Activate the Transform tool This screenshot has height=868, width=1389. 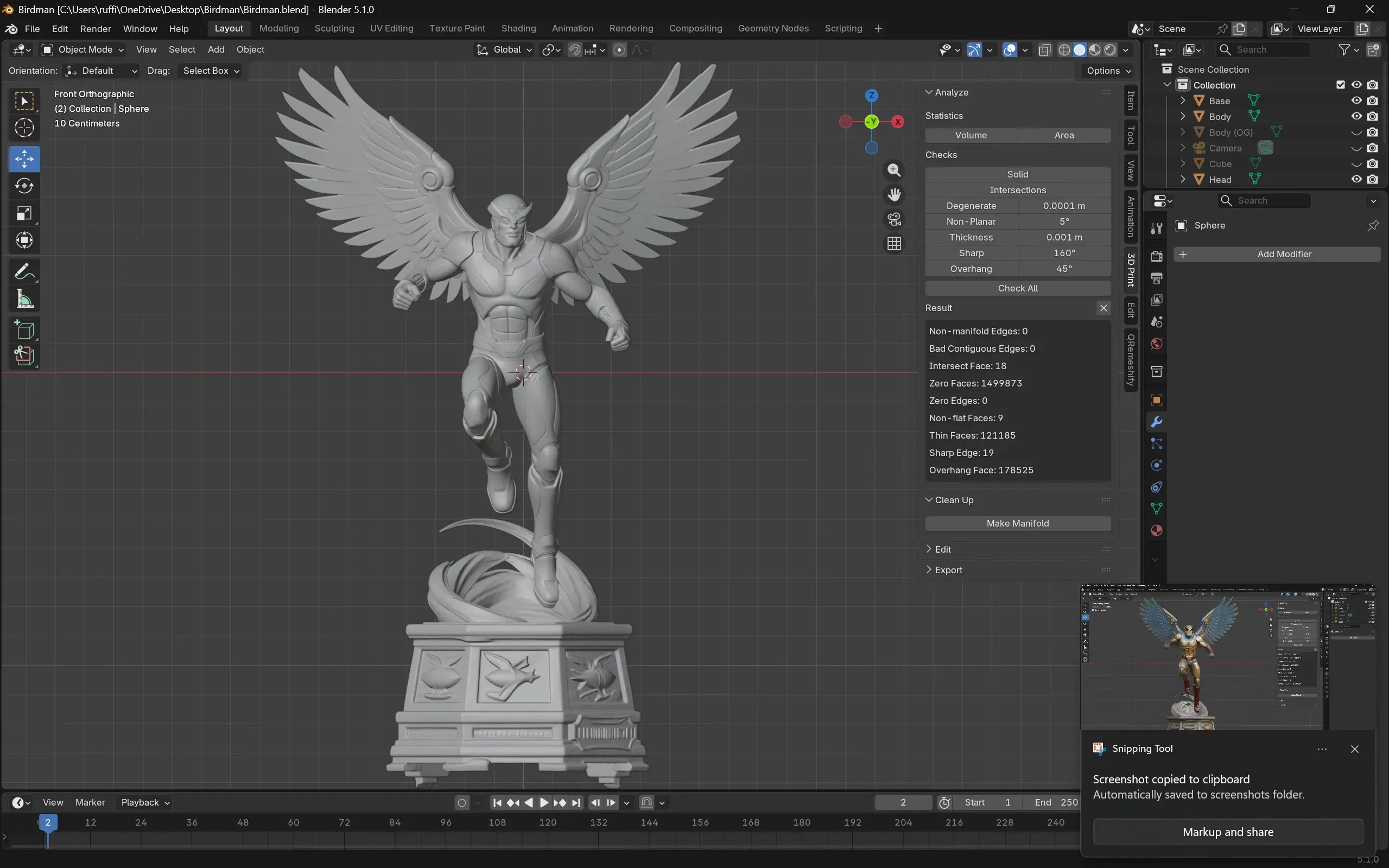pos(24,240)
